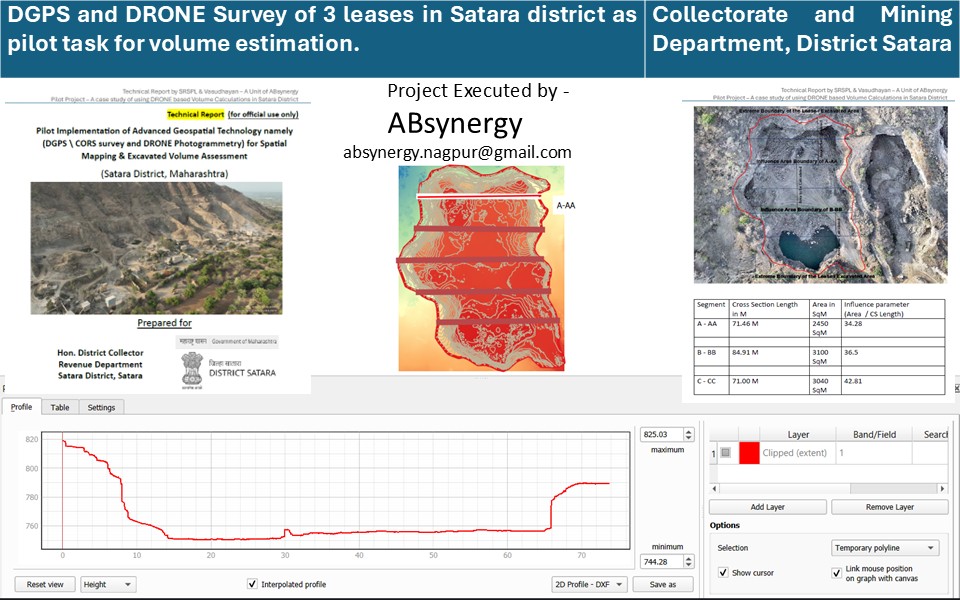This screenshot has height=600, width=960.
Task: Click the 'Prepared for' underlined text
Action: coord(164,323)
